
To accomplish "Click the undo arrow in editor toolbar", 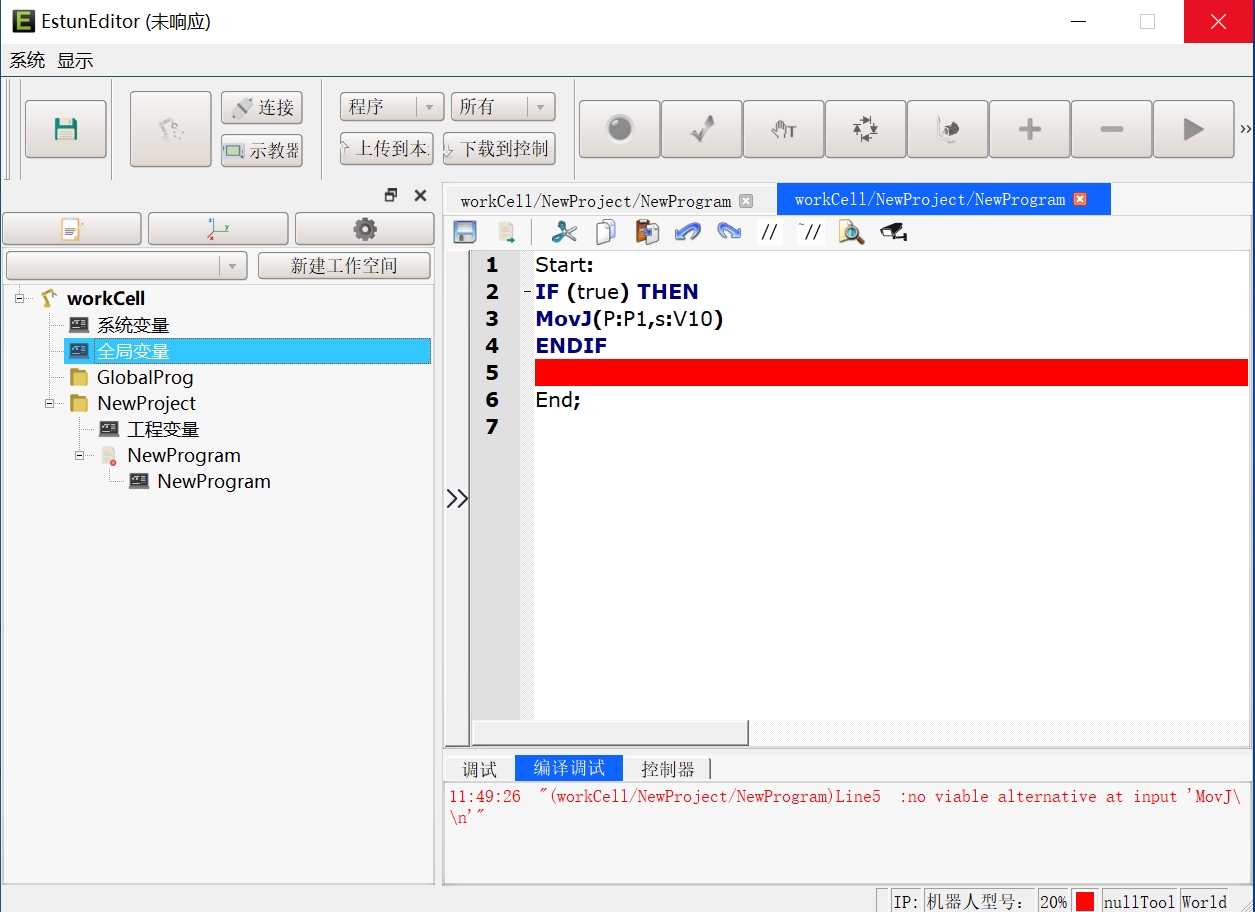I will pyautogui.click(x=687, y=233).
